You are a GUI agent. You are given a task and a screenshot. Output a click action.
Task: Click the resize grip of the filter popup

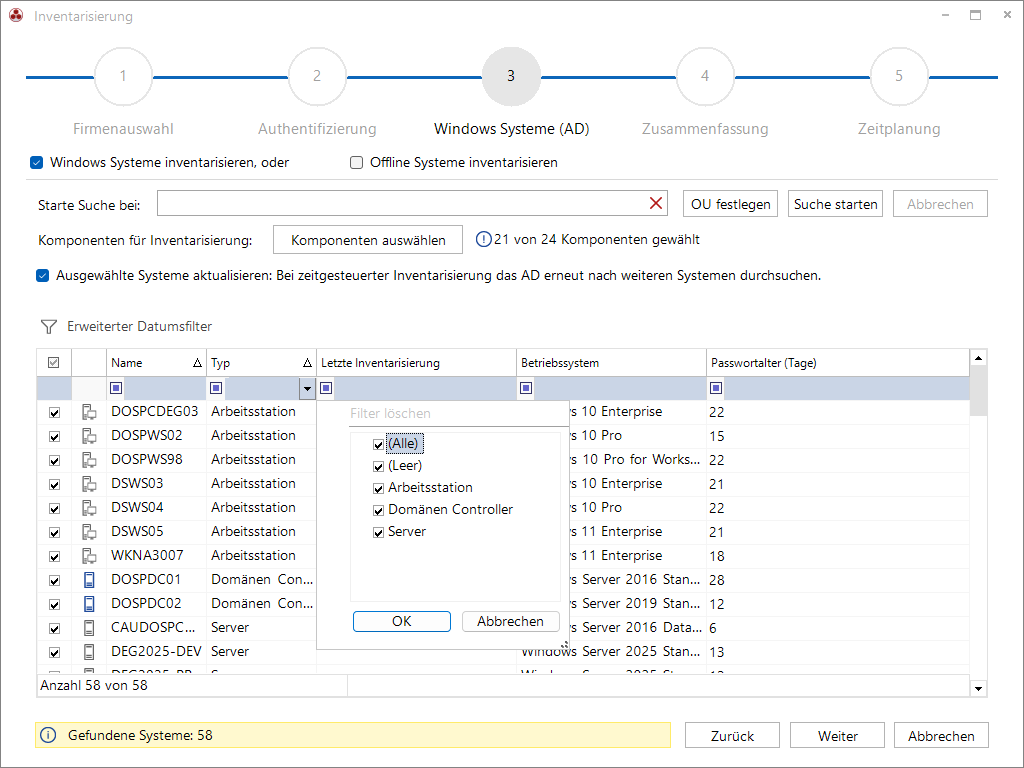click(x=564, y=645)
